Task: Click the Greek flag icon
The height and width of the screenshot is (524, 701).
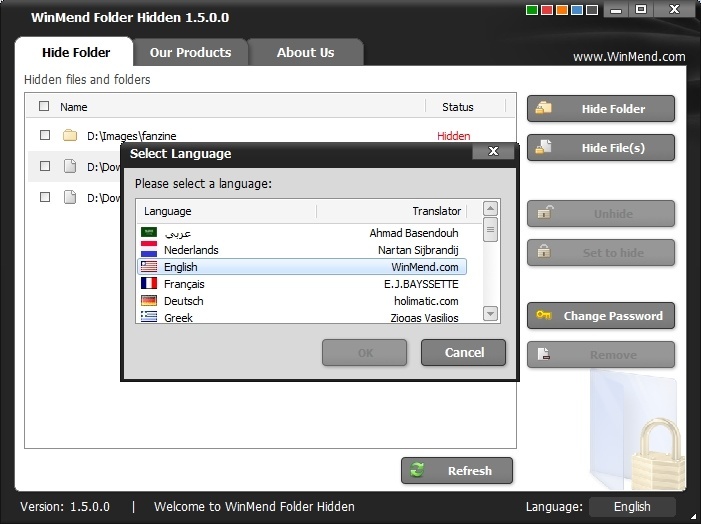Action: tap(149, 317)
